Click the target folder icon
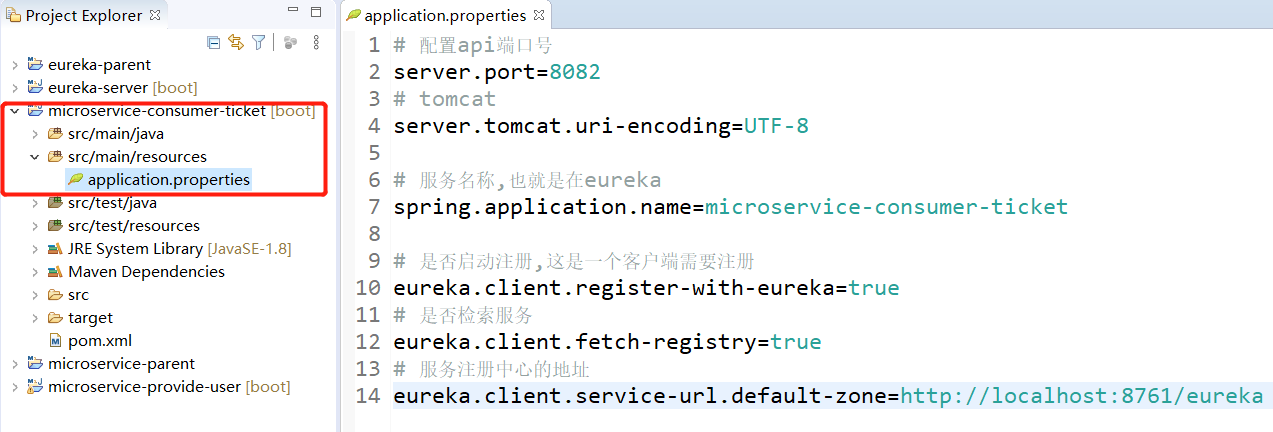The height and width of the screenshot is (432, 1273). (55, 318)
